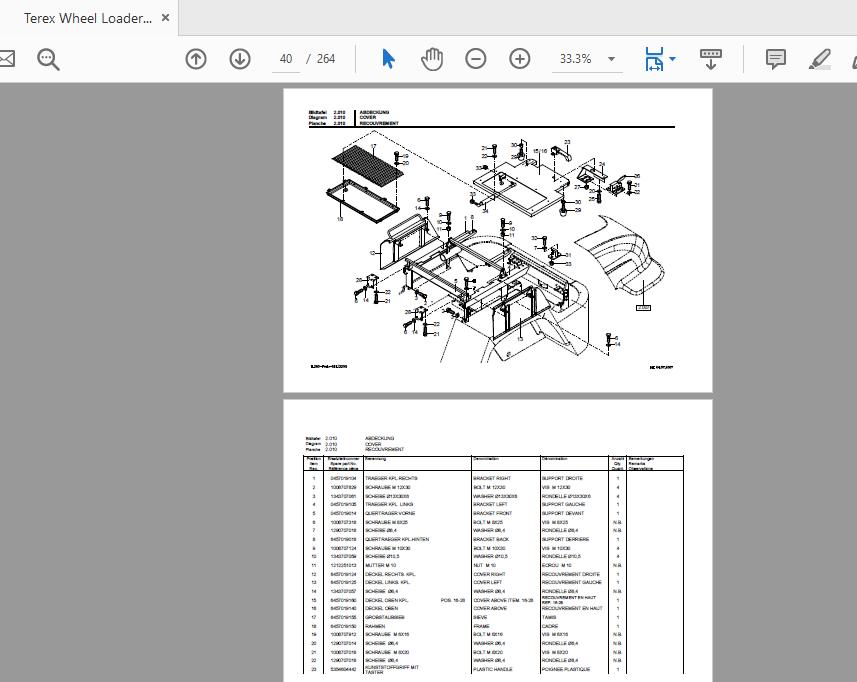Click the Zoom Out minus icon

(x=475, y=59)
